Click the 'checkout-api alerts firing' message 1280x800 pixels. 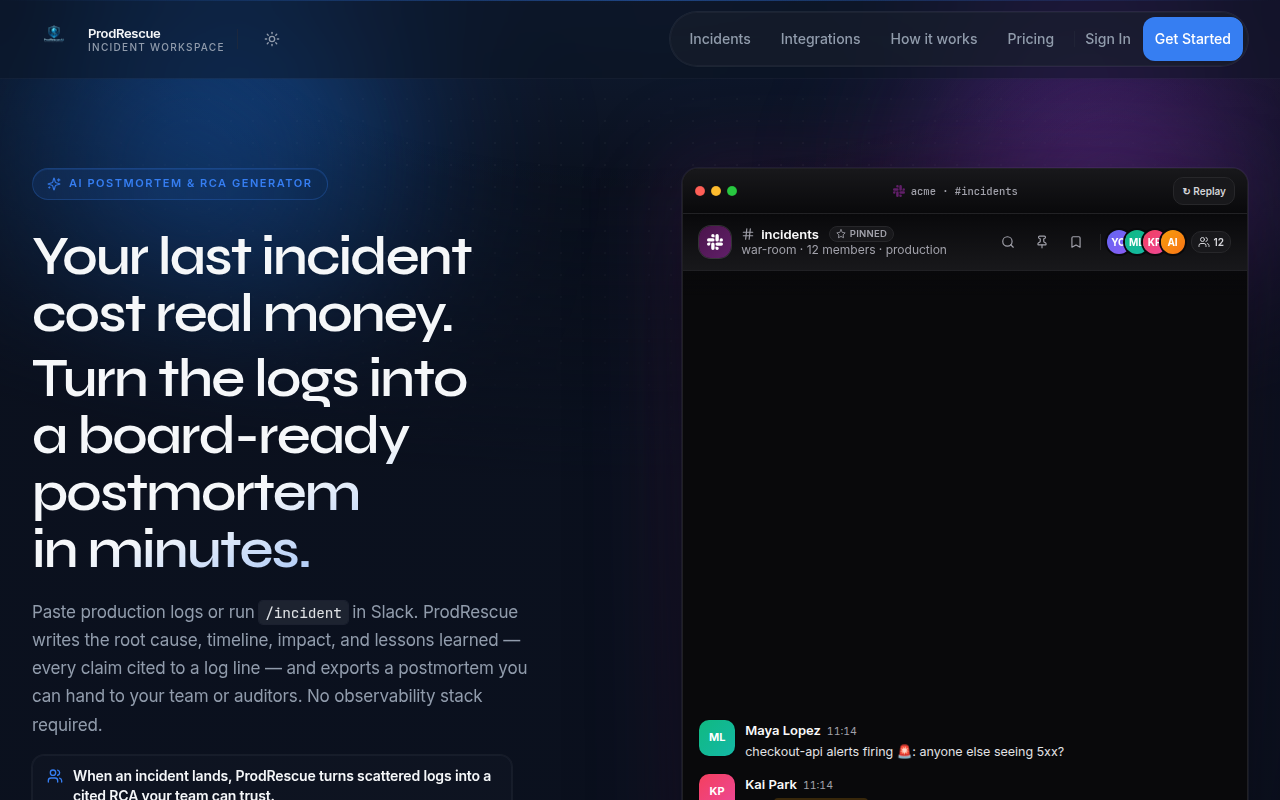coord(905,752)
